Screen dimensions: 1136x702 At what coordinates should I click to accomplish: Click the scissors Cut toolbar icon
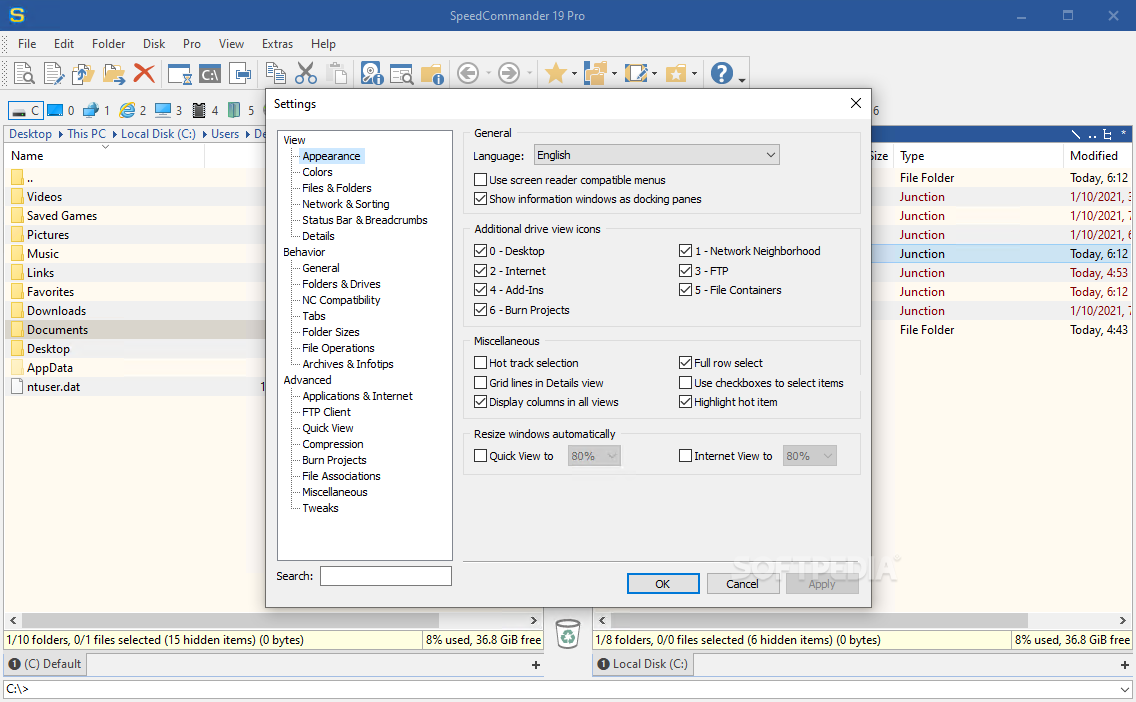[x=306, y=73]
